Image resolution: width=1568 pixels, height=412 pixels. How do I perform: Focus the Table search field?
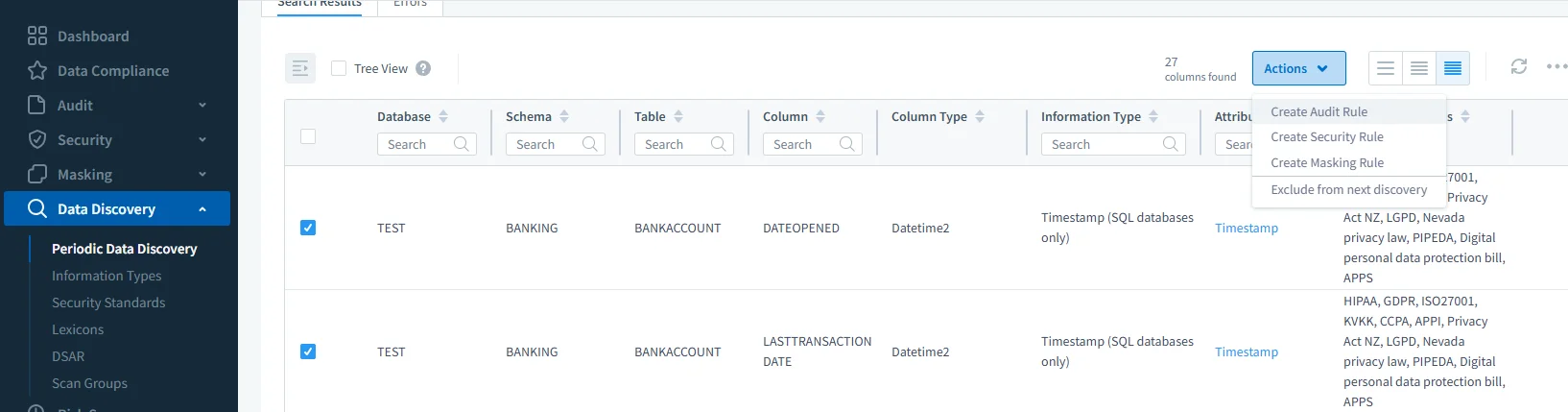[684, 144]
